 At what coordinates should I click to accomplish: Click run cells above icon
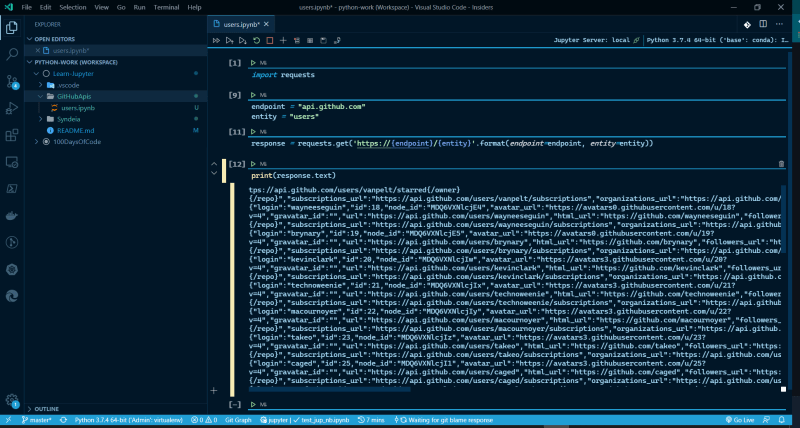tap(230, 40)
